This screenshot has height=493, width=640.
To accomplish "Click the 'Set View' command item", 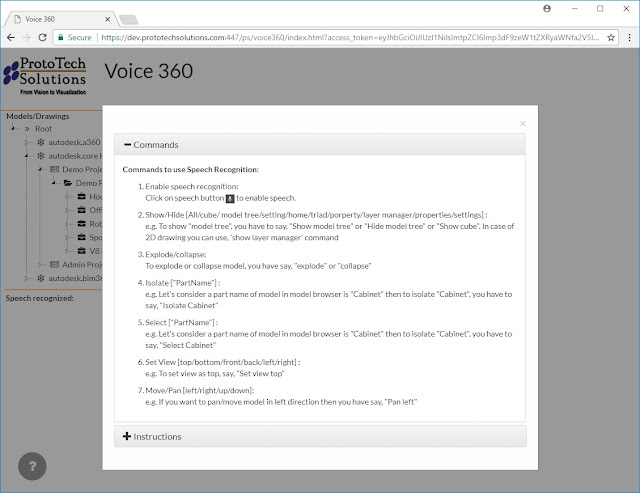I will click(x=223, y=362).
